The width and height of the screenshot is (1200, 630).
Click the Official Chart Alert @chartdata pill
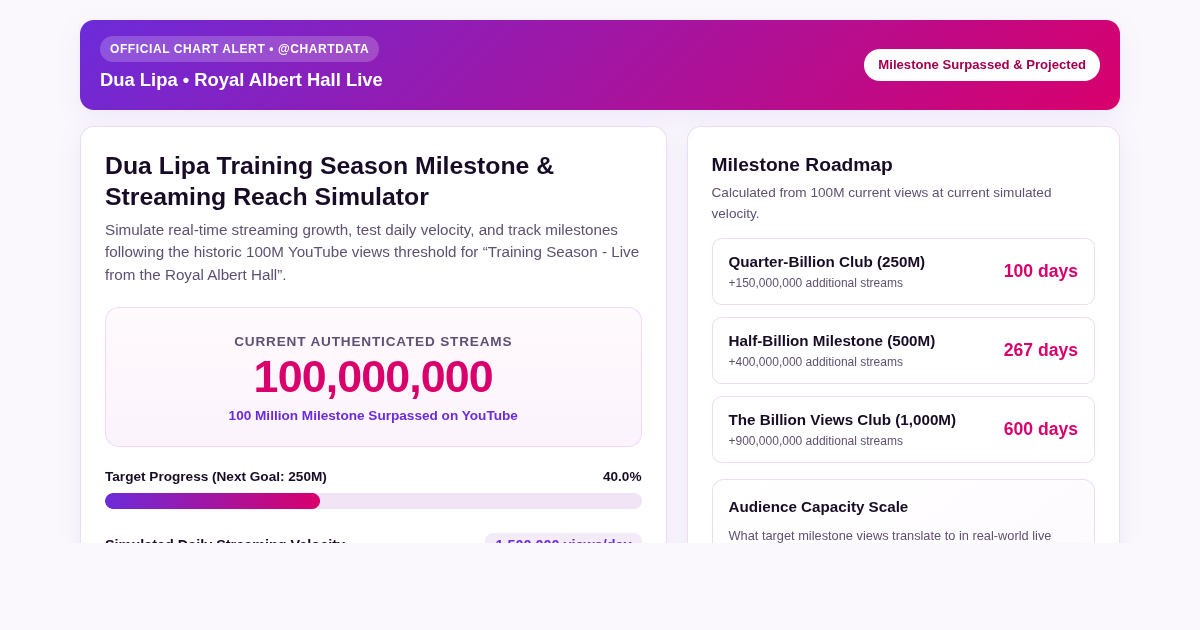pos(239,49)
